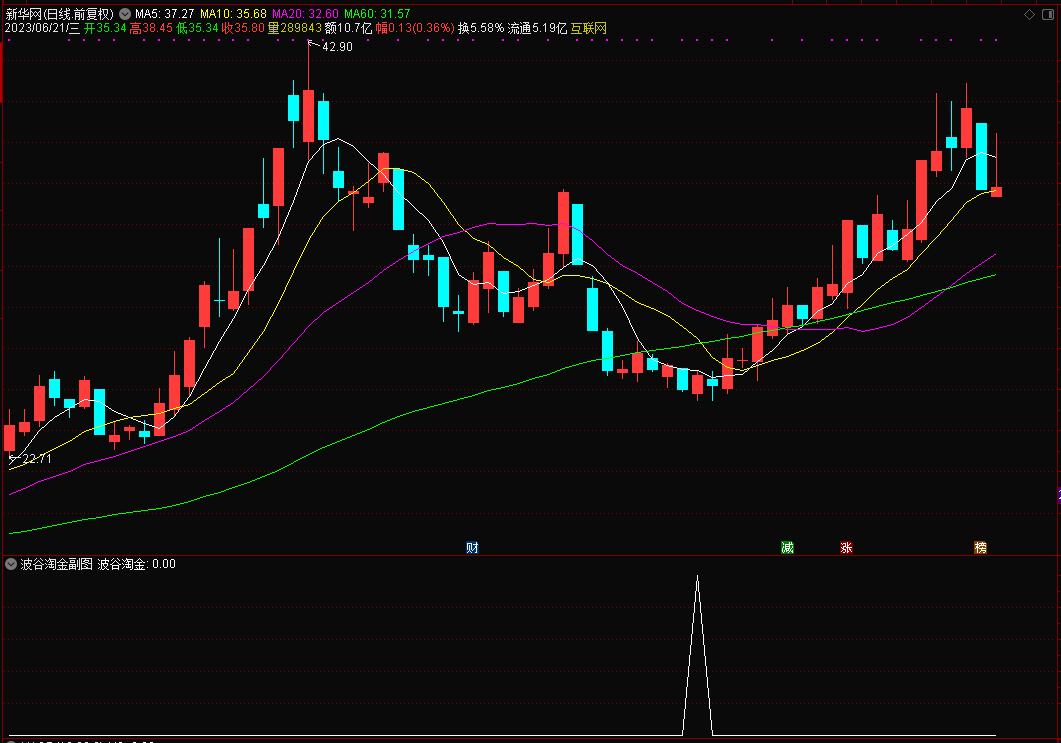Screen dimensions: 1061x743
Task: Click the date 2023/06/21/三
Action: (x=42, y=28)
